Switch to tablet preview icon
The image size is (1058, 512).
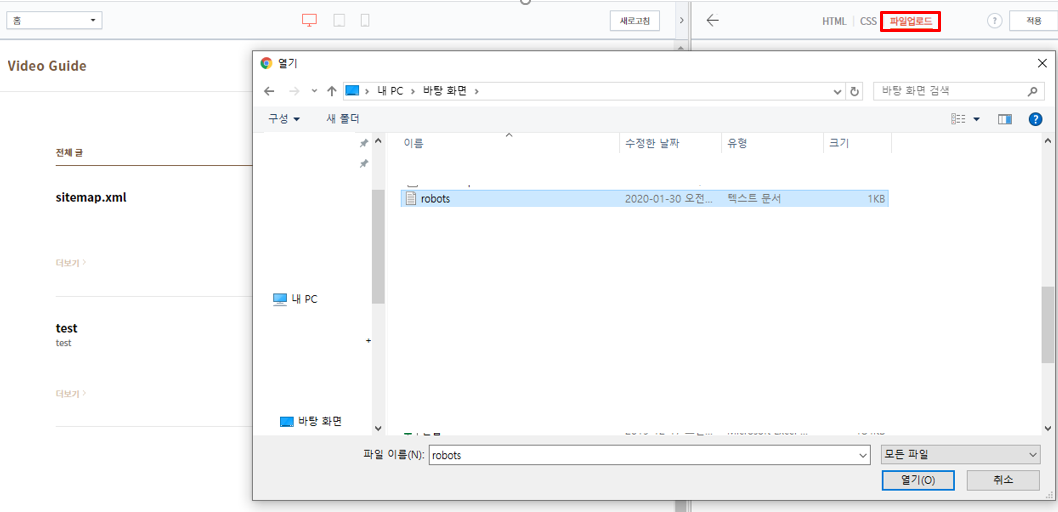(x=339, y=21)
